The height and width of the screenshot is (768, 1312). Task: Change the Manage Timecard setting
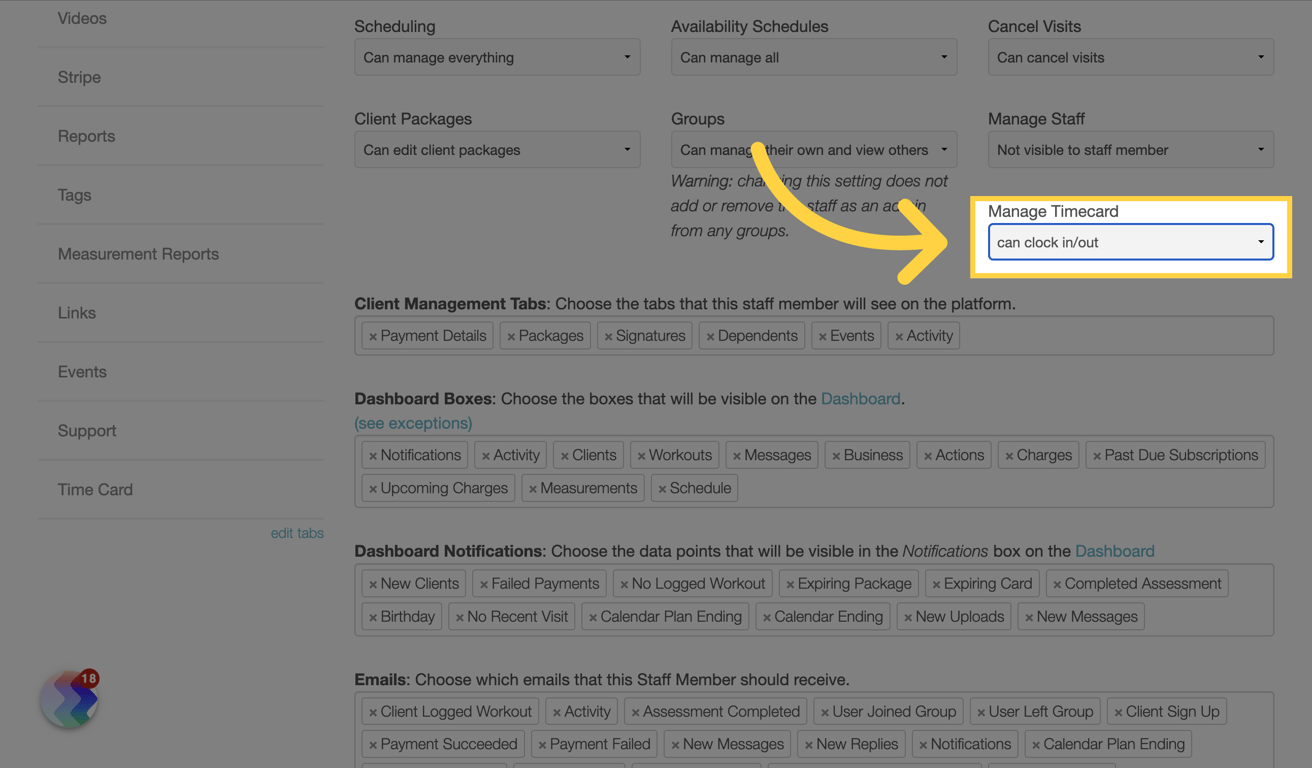(x=1130, y=242)
